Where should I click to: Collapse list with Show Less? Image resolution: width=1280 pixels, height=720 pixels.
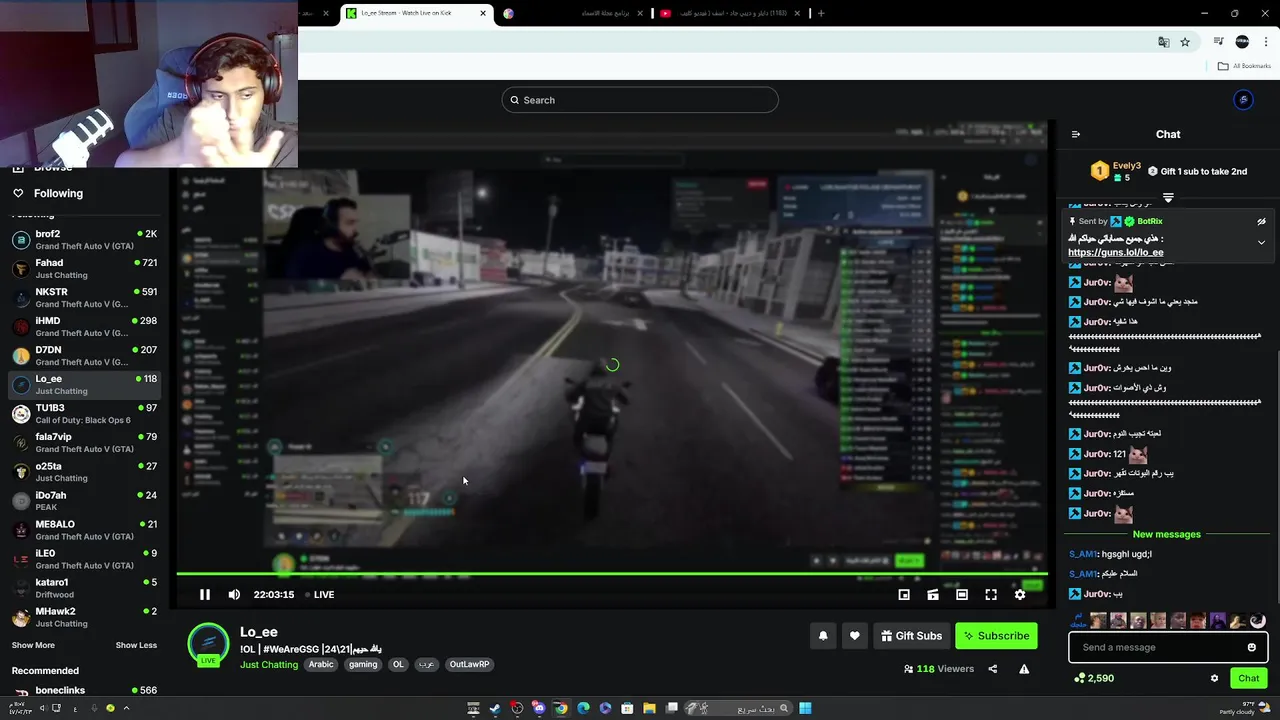click(x=136, y=645)
